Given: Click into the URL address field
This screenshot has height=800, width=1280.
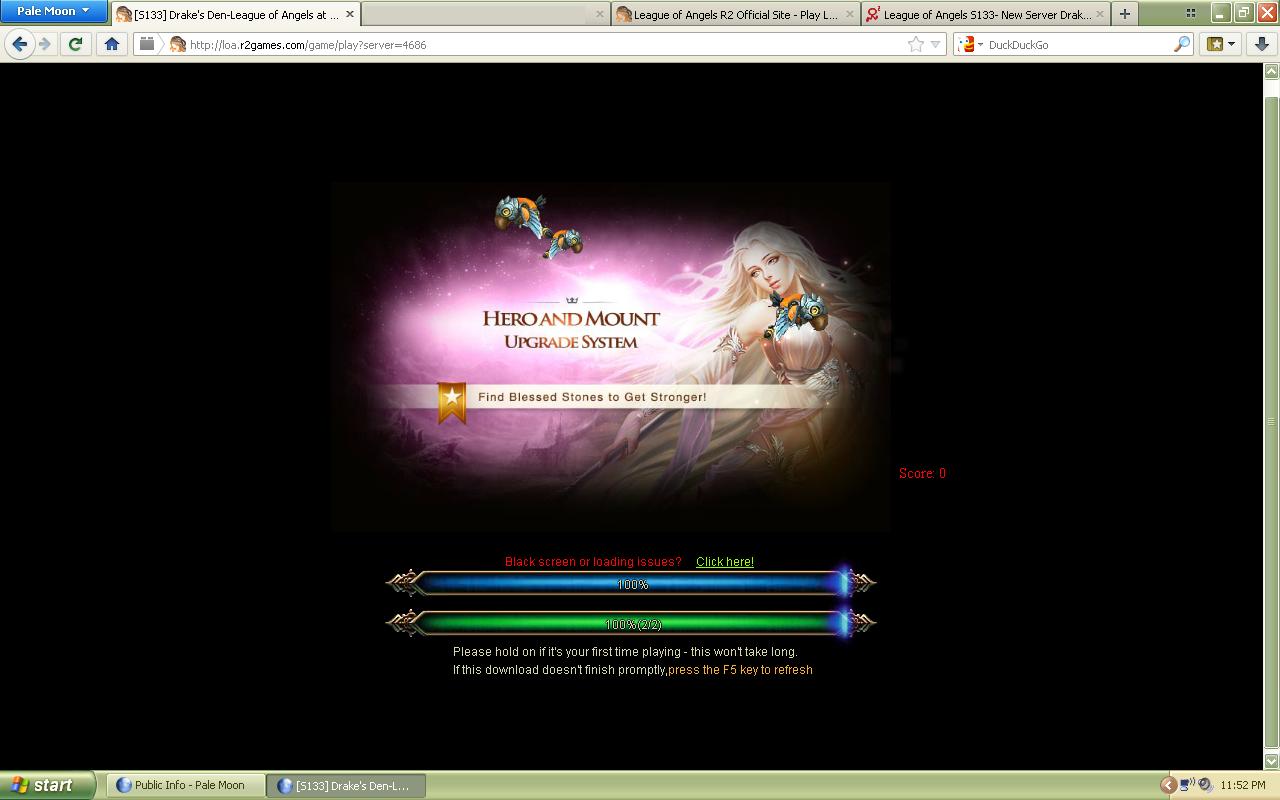Looking at the screenshot, I should [540, 44].
